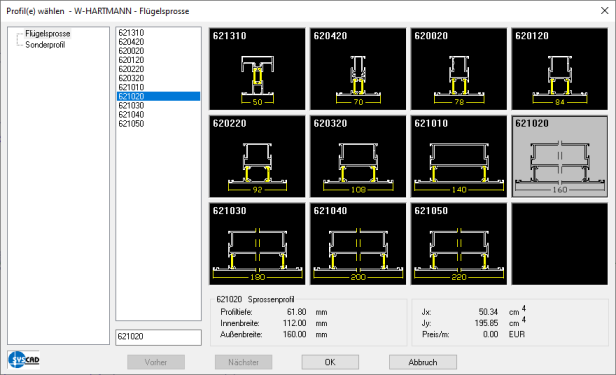Click the SYSCAD logo icon
This screenshot has width=616, height=375.
(24, 359)
